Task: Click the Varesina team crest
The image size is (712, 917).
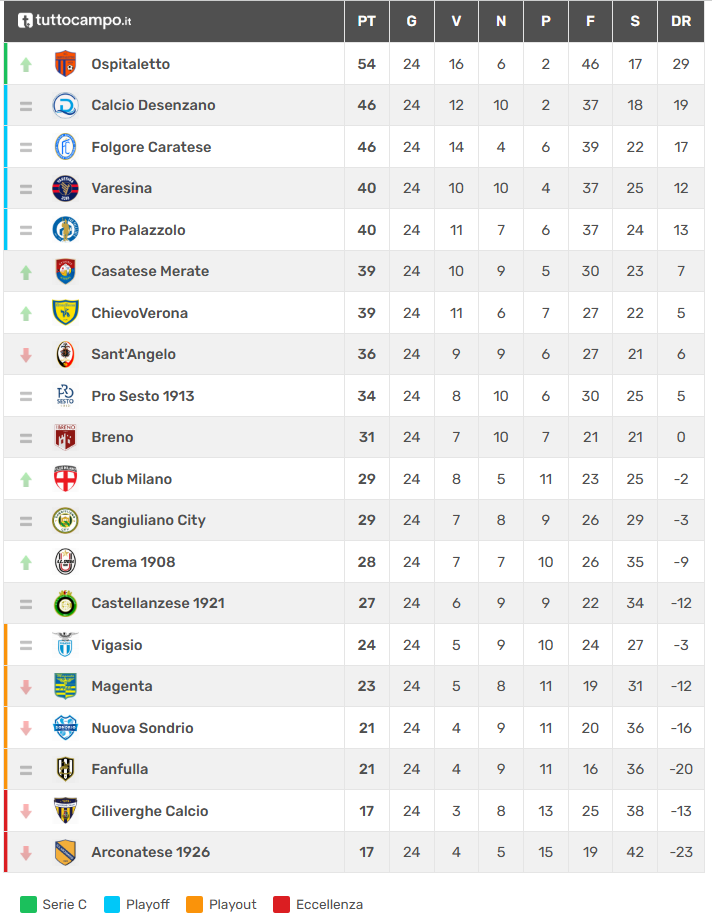Action: click(65, 188)
